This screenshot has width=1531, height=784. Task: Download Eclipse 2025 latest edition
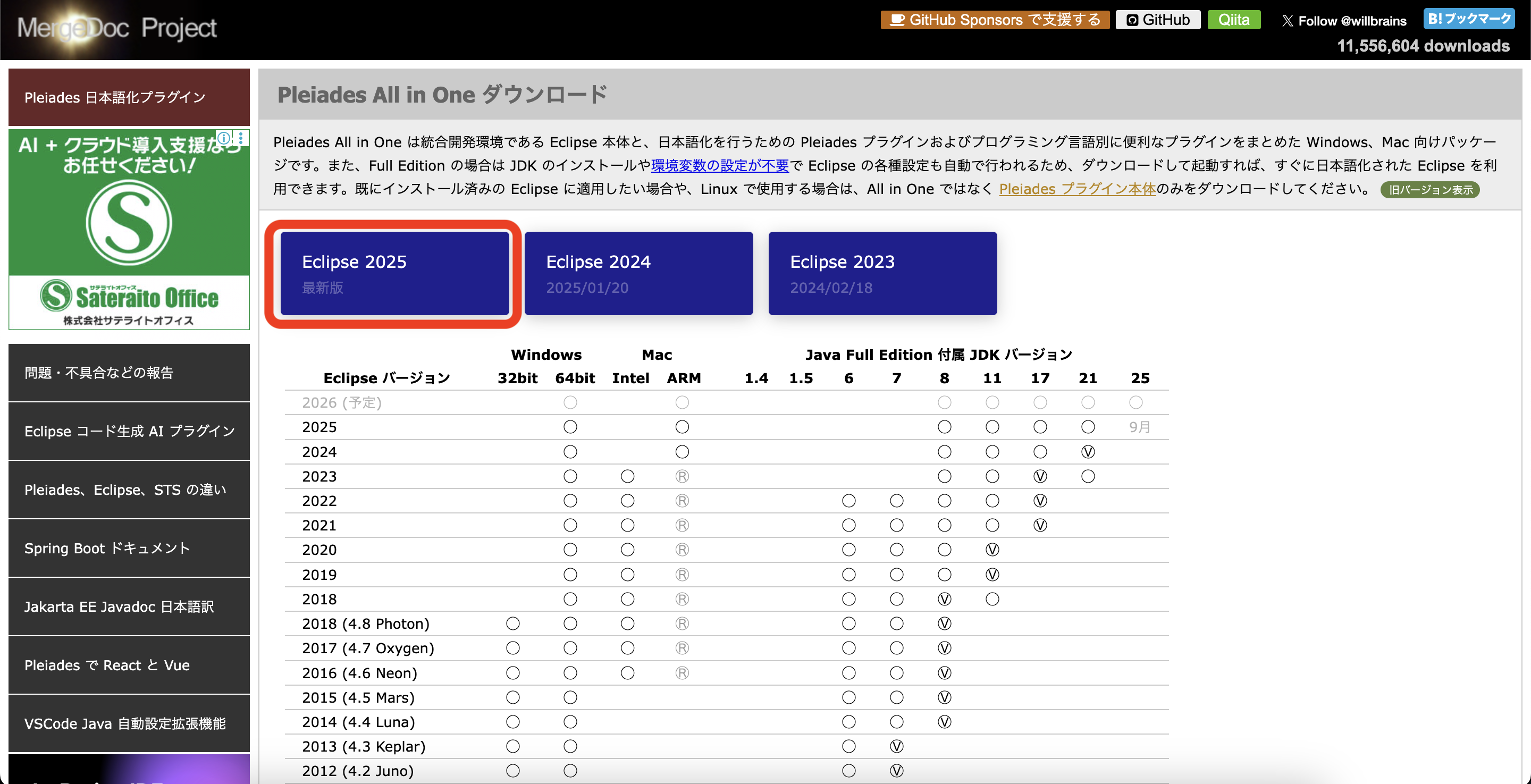click(x=394, y=273)
